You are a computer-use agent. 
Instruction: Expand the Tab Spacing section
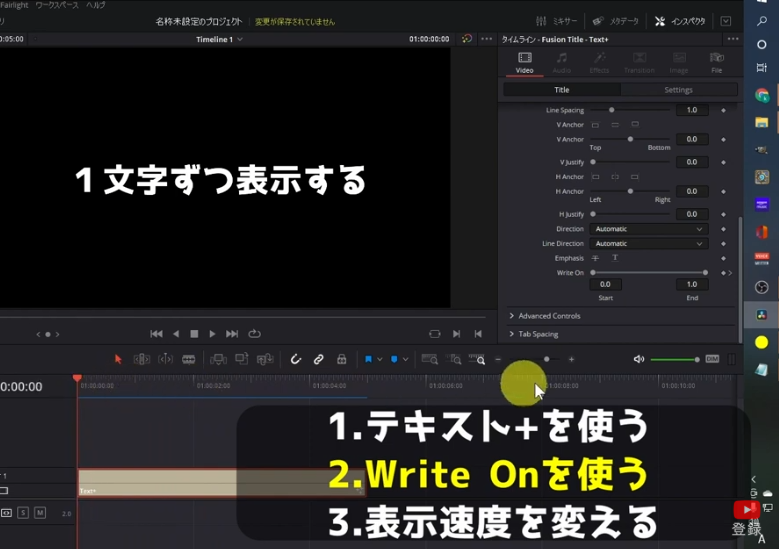[x=538, y=334]
